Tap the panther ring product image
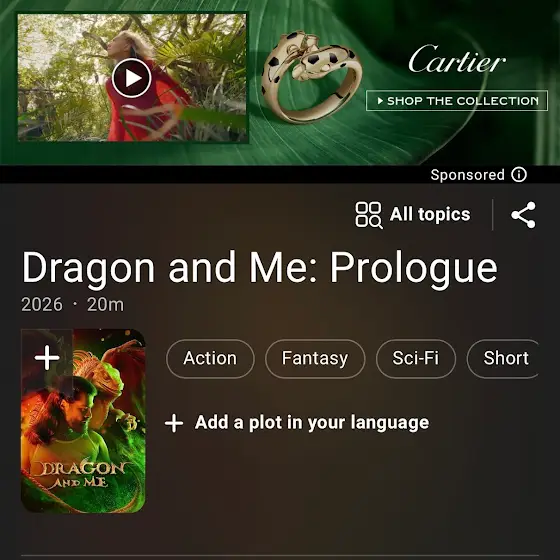The width and height of the screenshot is (560, 560). 309,76
